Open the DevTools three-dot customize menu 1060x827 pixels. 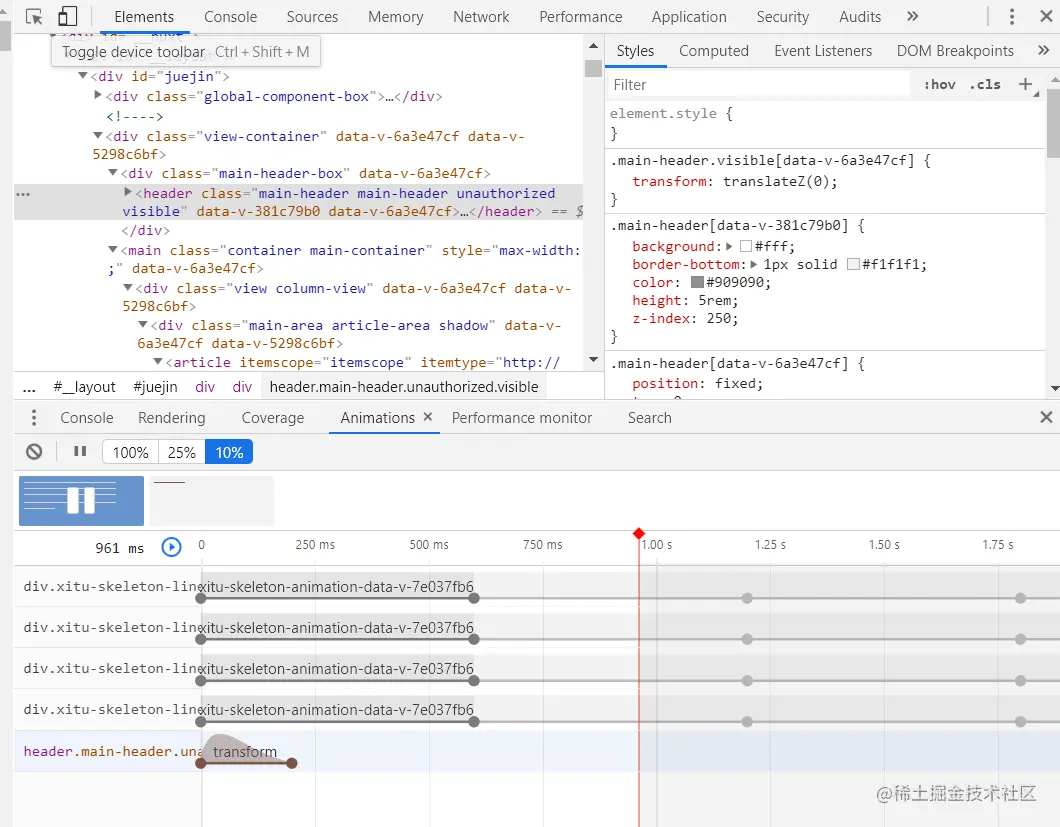click(x=1011, y=16)
